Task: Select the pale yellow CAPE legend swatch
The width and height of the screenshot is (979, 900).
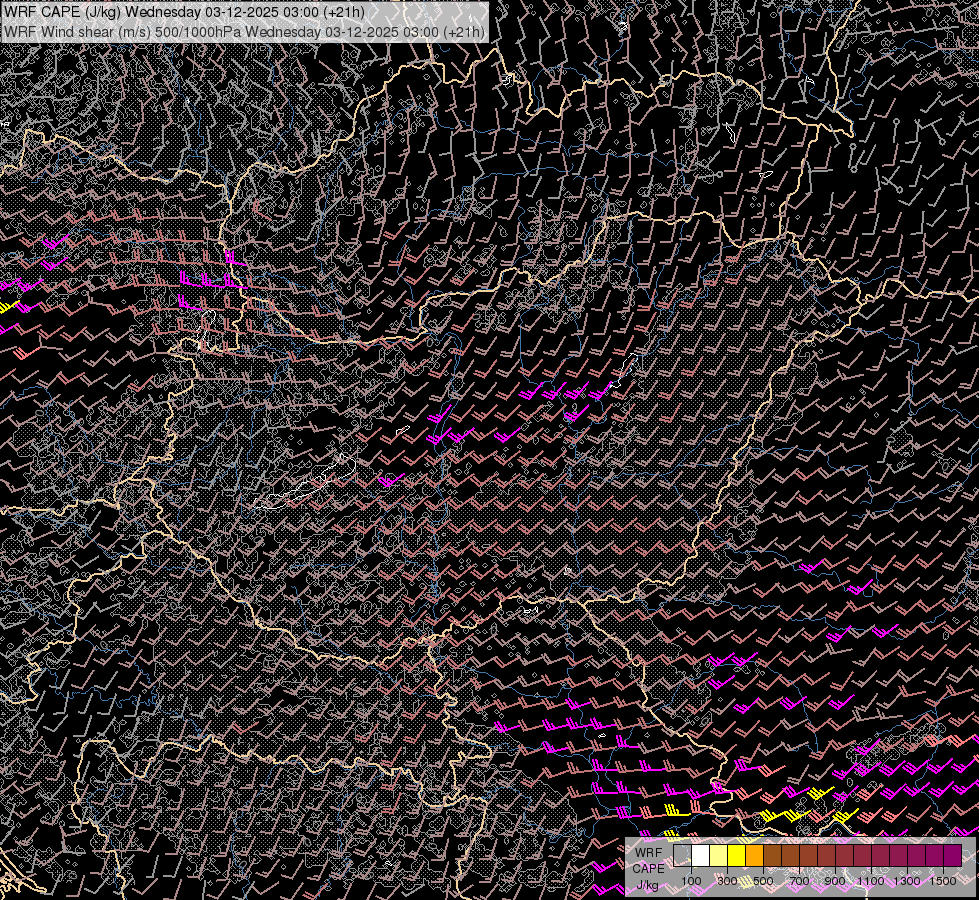Action: (719, 855)
